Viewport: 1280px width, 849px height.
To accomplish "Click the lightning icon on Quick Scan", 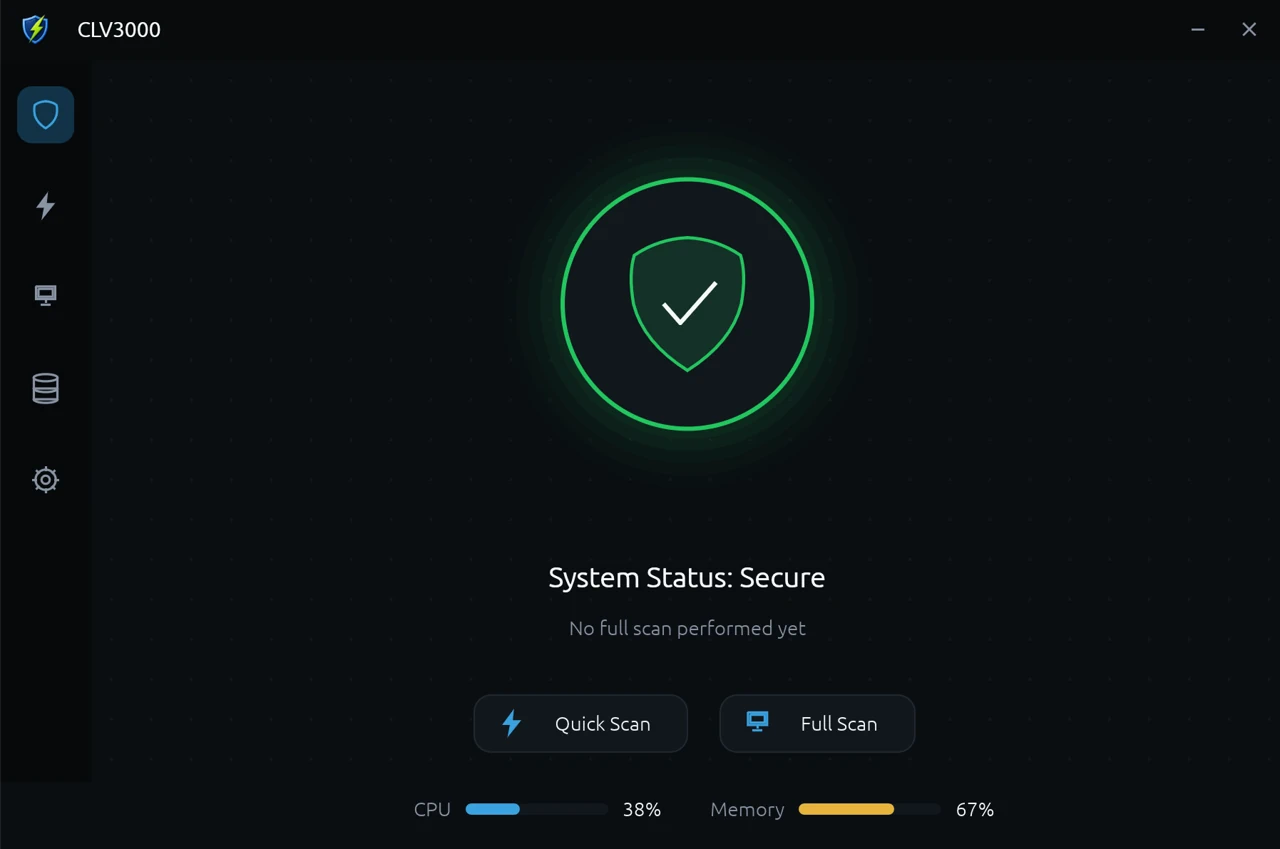I will [x=511, y=723].
